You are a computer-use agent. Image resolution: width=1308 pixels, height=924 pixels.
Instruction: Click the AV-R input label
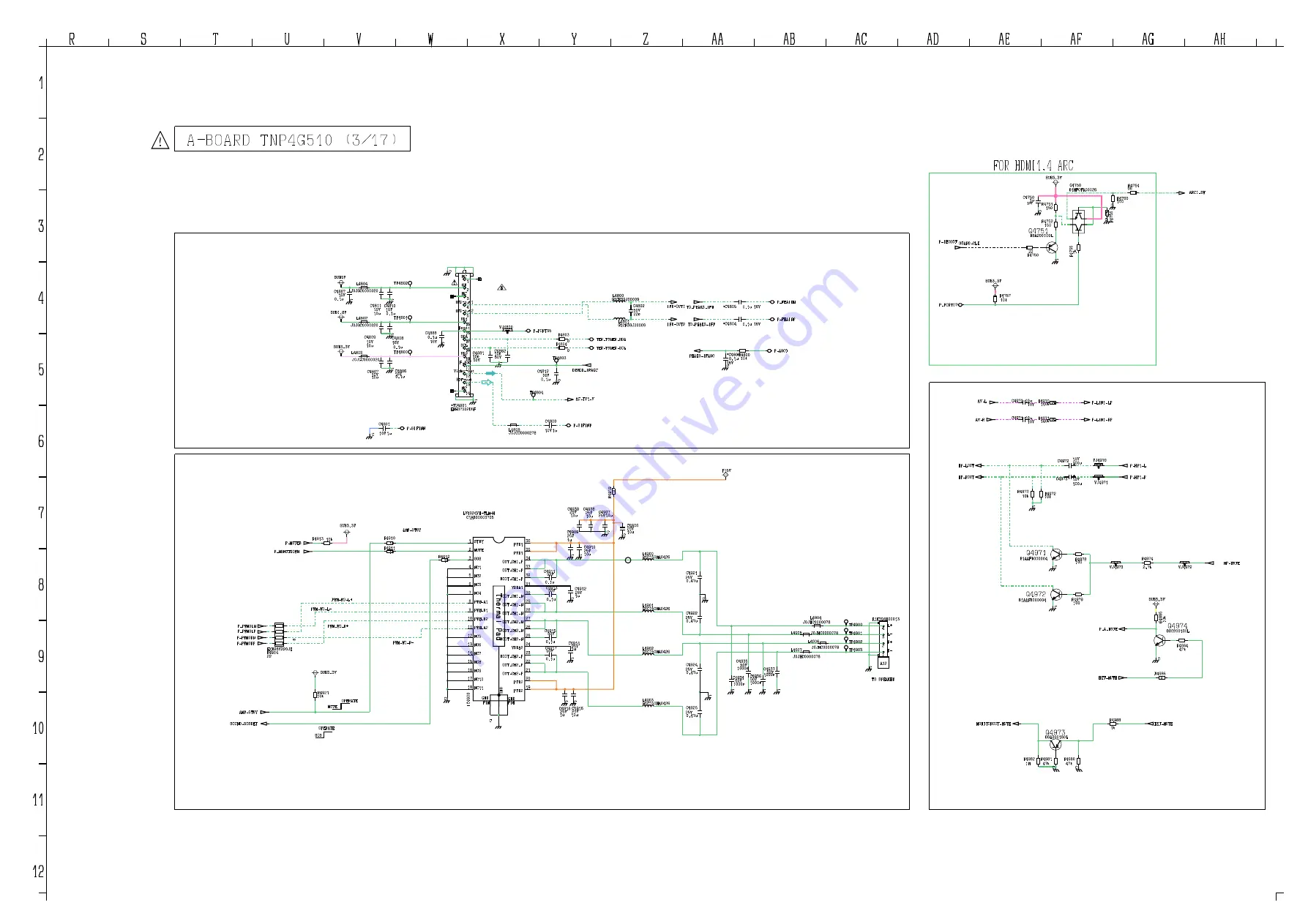click(981, 420)
